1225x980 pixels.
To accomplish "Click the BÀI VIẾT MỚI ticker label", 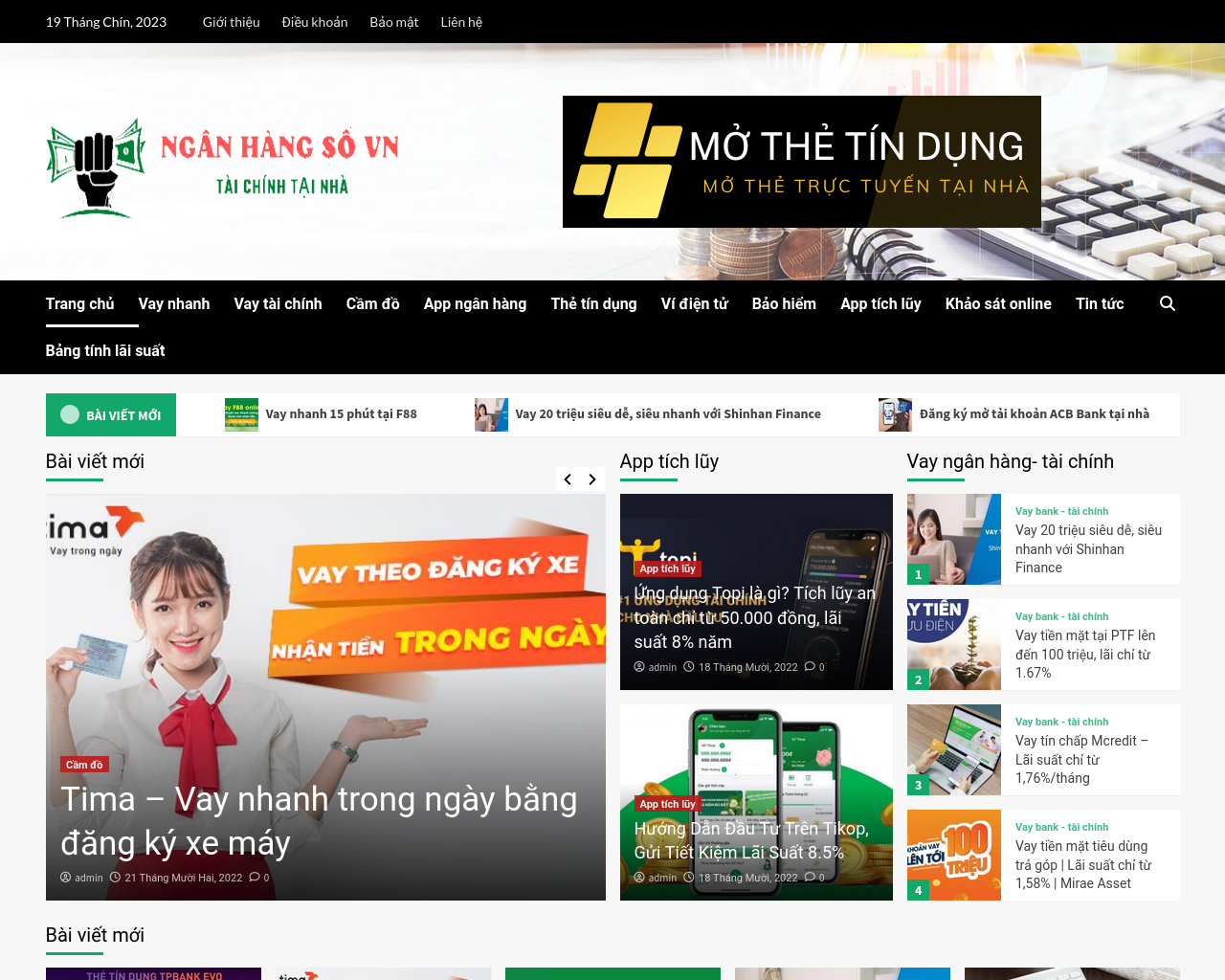I will pos(111,414).
